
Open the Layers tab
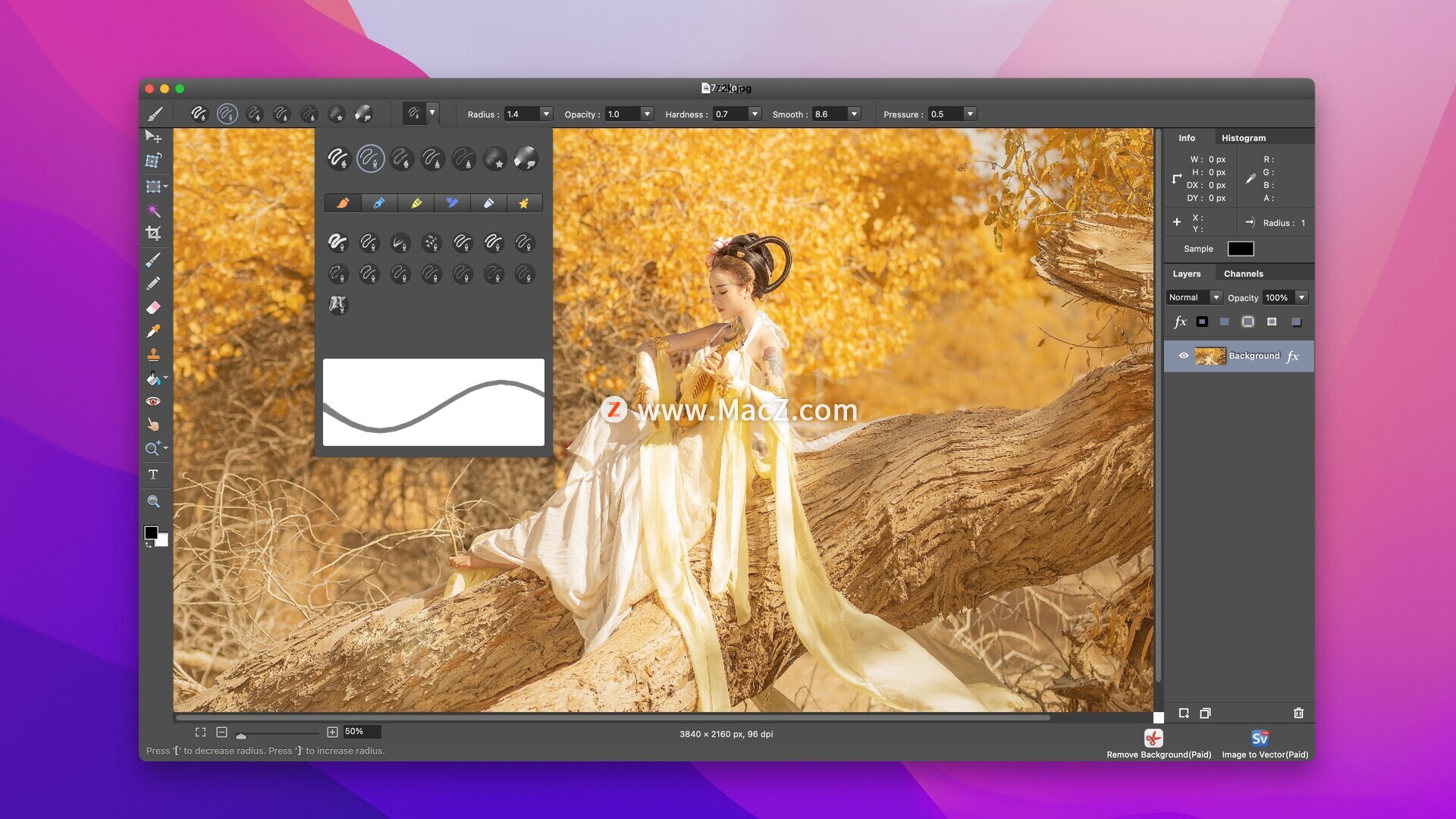click(x=1187, y=274)
